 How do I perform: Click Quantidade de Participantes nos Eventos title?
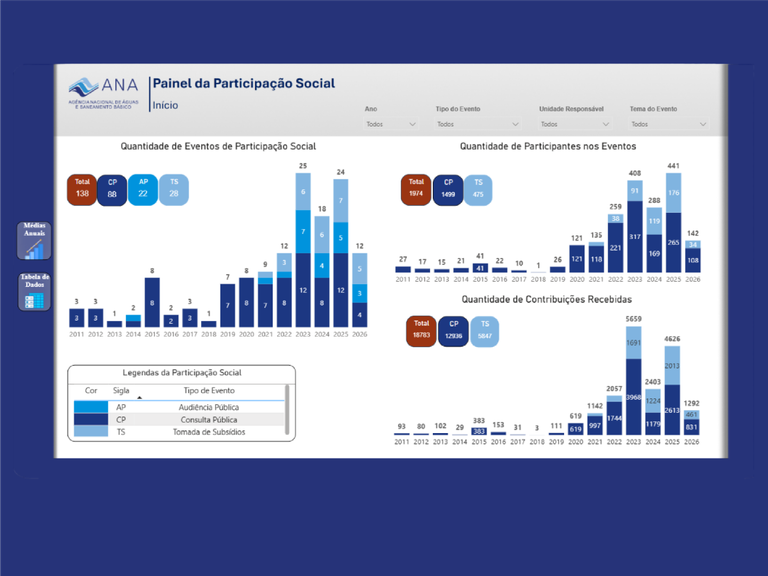point(548,146)
